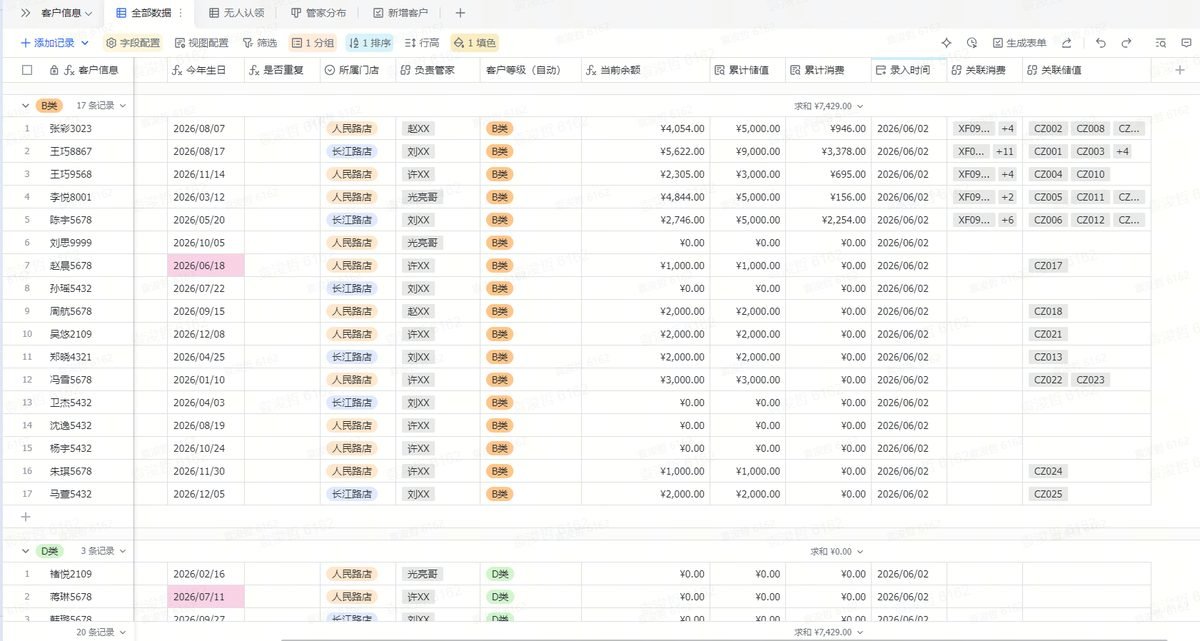Open the 筛选 filter tool
The image size is (1200, 641).
[x=260, y=43]
